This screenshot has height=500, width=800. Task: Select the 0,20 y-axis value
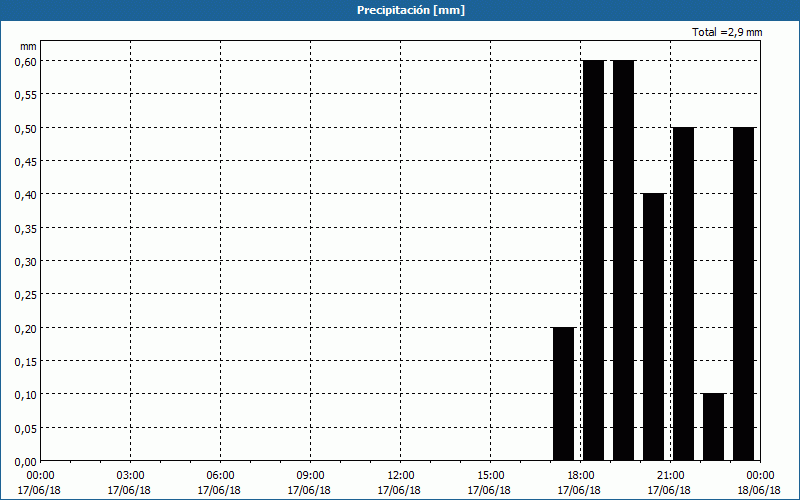coord(26,328)
